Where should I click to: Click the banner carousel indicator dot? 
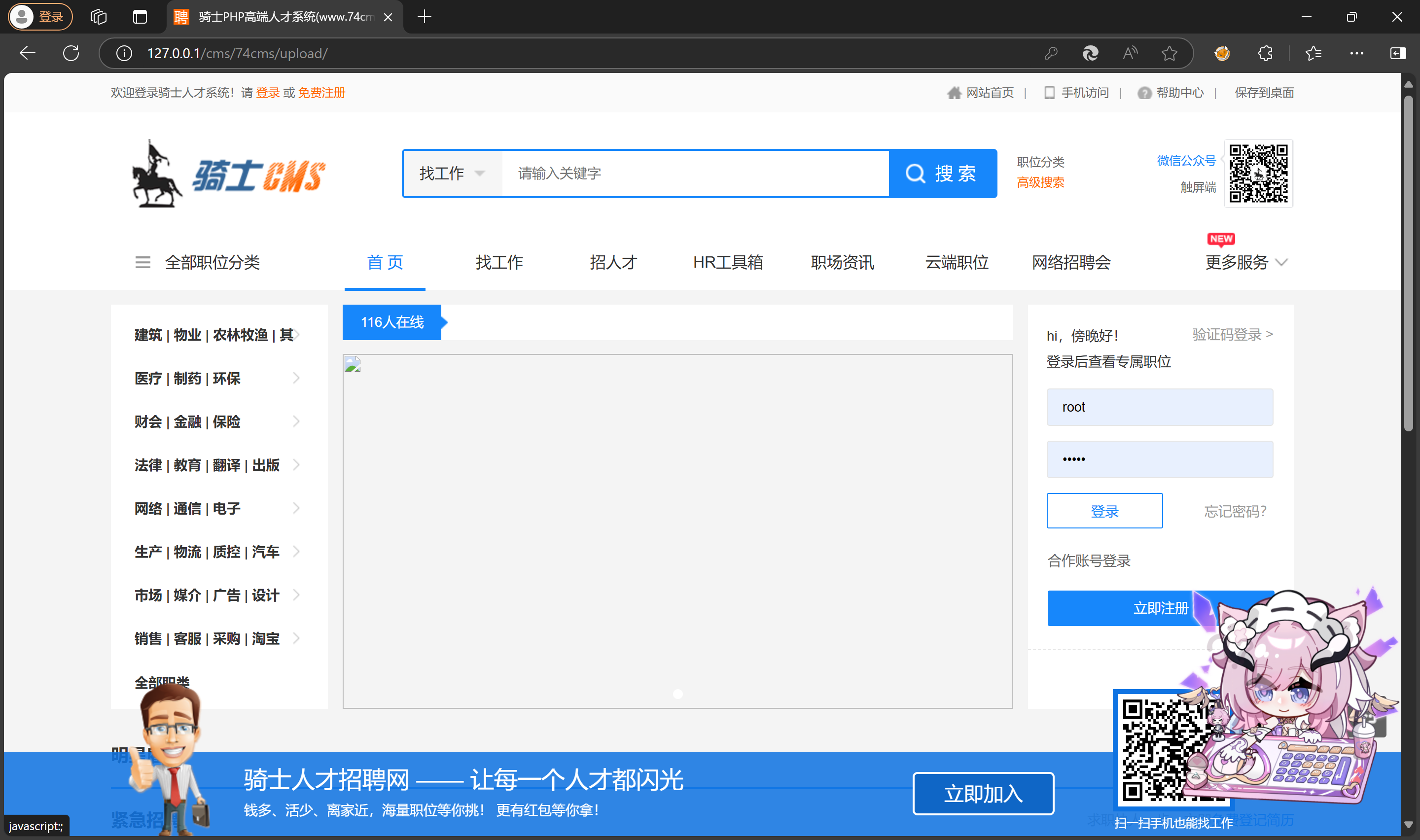(677, 694)
